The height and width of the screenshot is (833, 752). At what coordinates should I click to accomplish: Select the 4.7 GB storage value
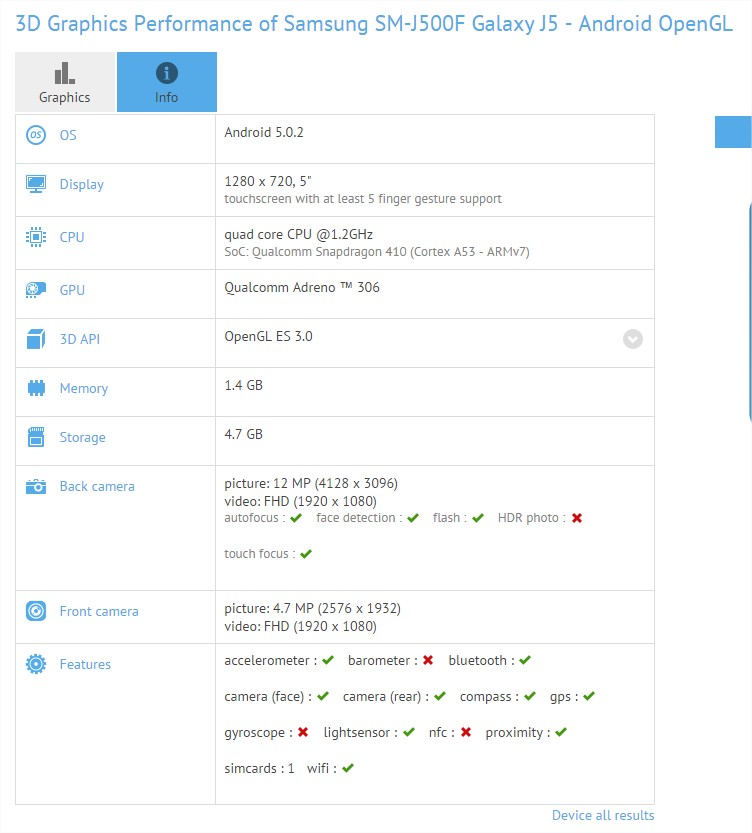243,434
